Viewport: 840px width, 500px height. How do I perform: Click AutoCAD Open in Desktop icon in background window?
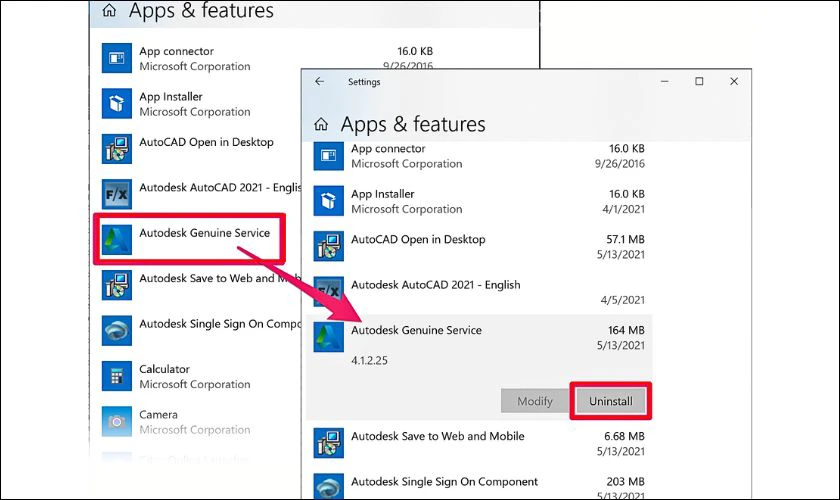117,149
